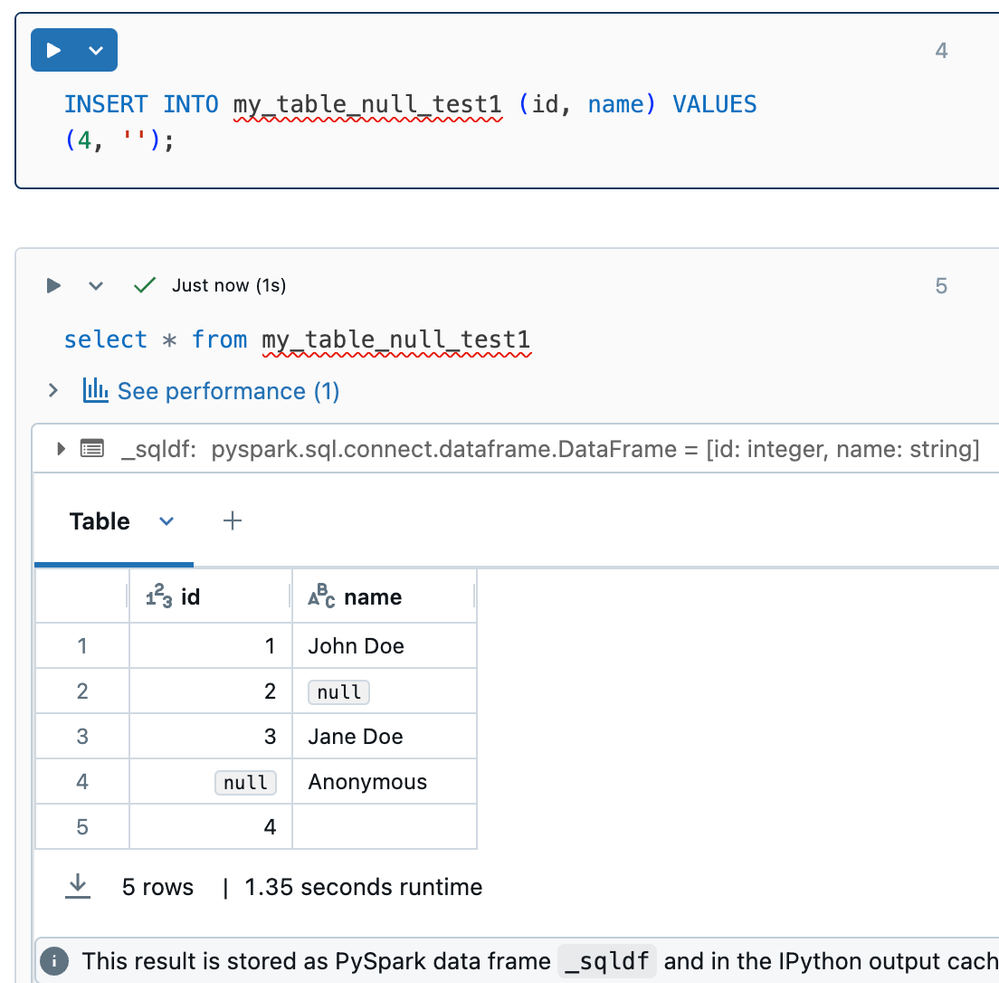Open the Table tab dropdown chevron
The height and width of the screenshot is (983, 999).
167,521
